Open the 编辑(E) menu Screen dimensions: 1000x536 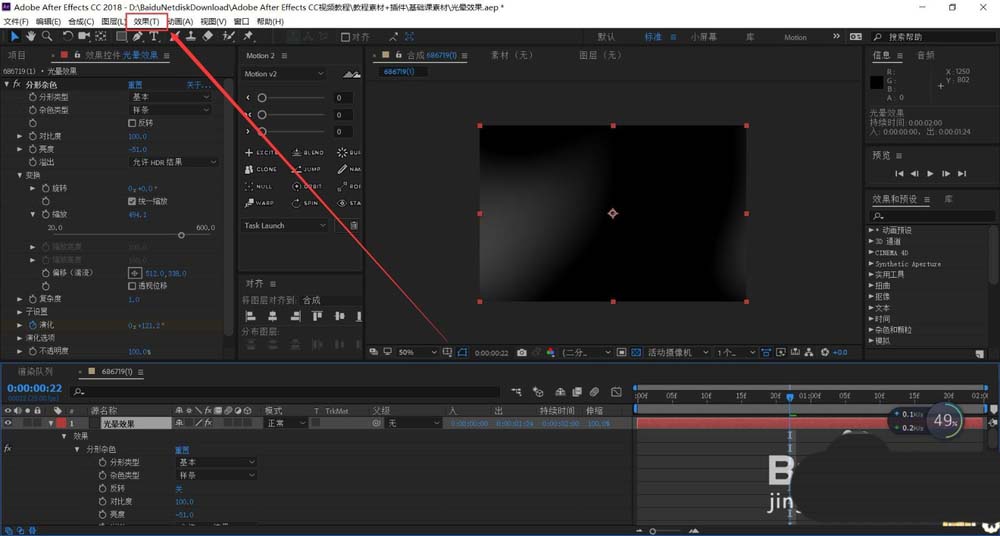click(x=48, y=22)
